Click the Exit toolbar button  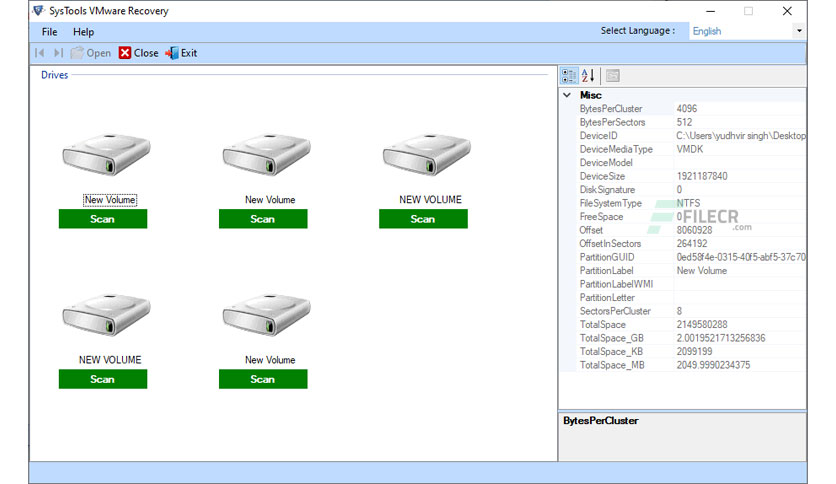pyautogui.click(x=181, y=53)
